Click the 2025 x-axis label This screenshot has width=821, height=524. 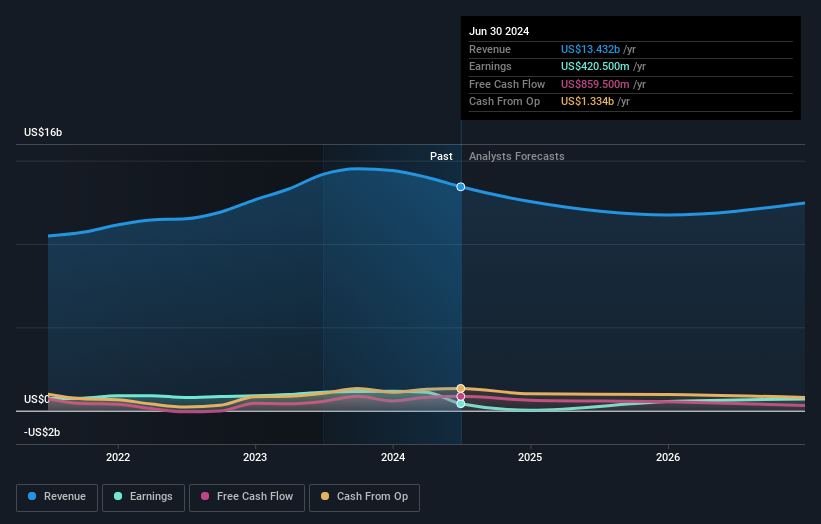point(530,457)
